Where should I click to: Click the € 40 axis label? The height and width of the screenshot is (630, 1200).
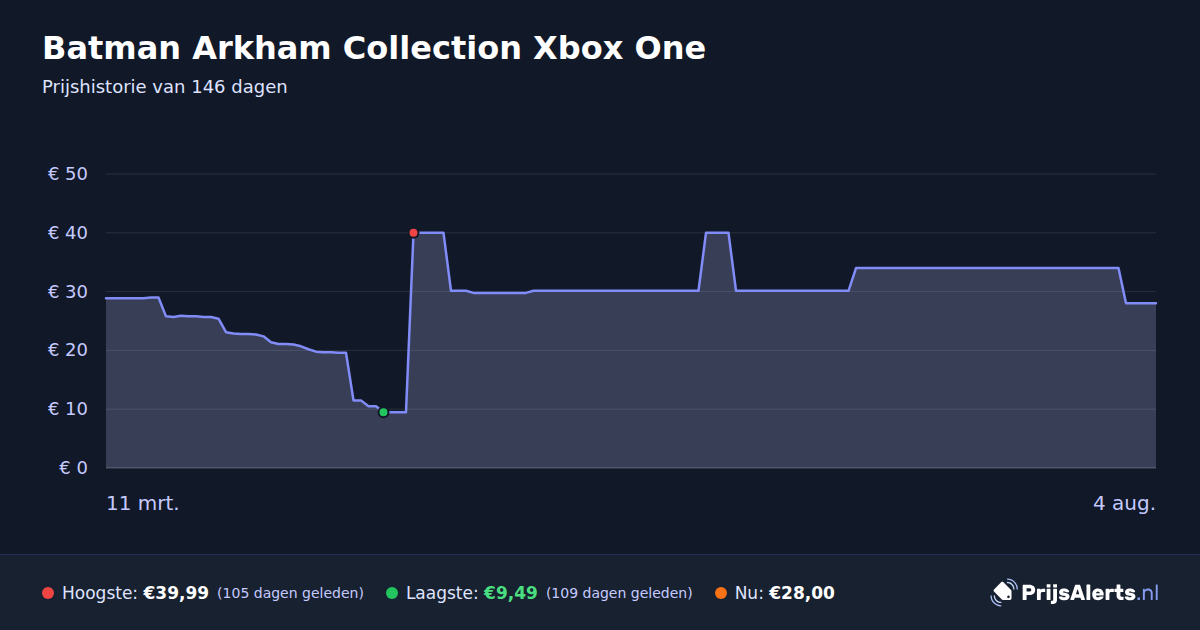(x=68, y=233)
